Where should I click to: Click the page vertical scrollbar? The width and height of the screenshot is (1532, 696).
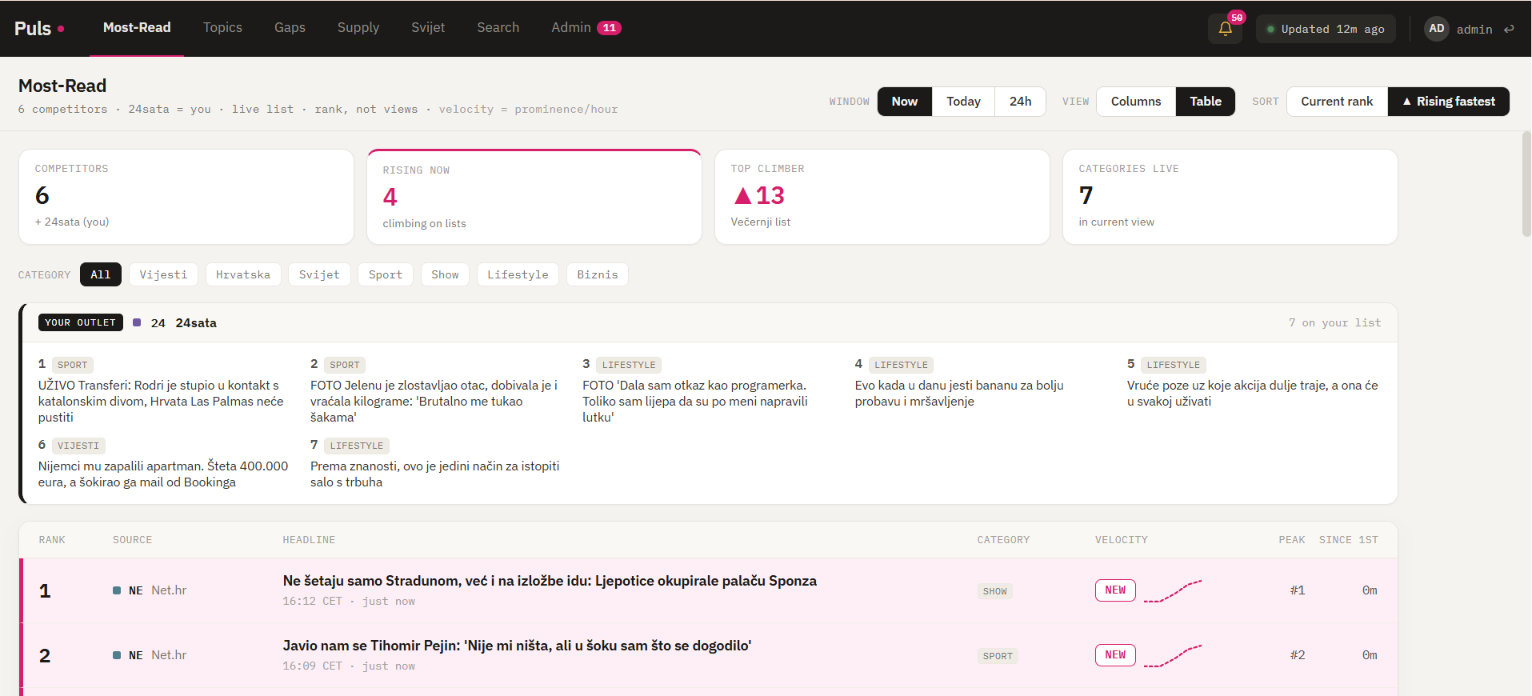click(x=1526, y=183)
